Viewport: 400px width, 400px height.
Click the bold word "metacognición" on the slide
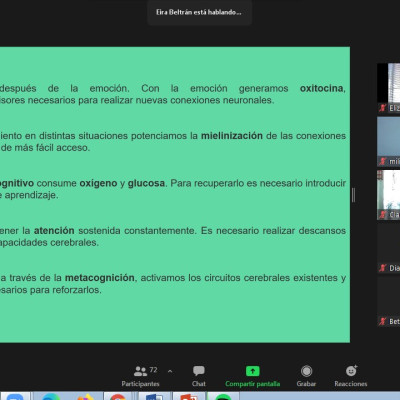[100, 278]
